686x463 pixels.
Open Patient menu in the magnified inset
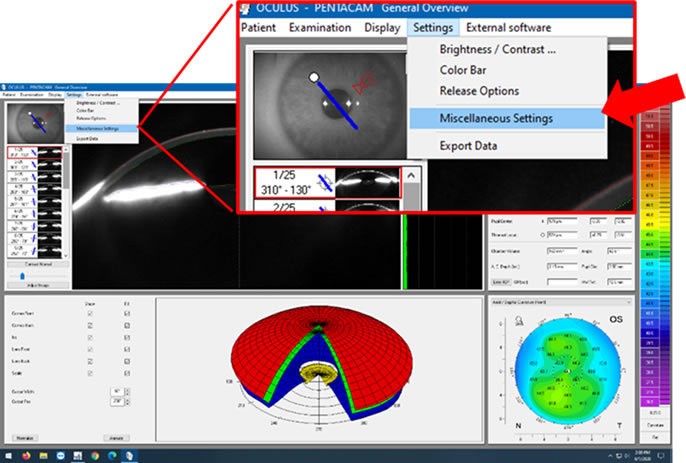258,28
